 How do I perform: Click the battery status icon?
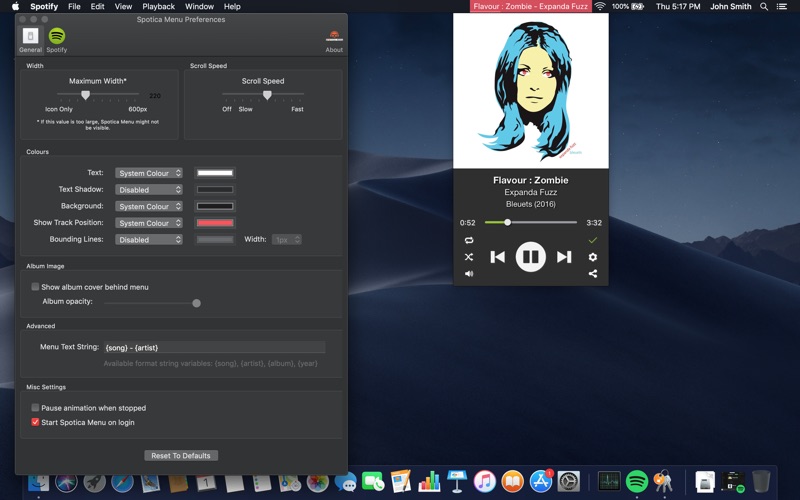pos(638,7)
